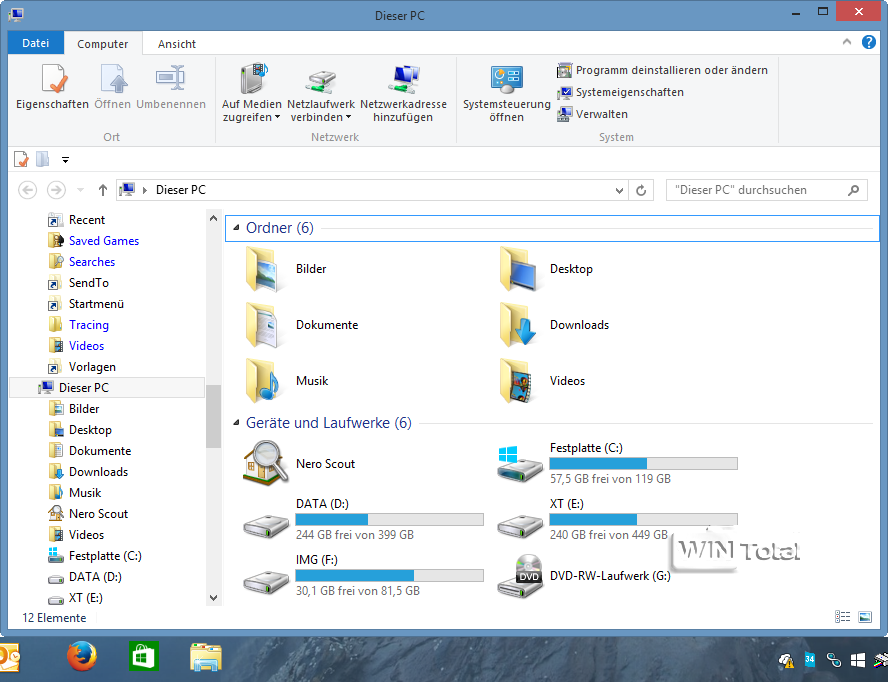Viewport: 888px width, 682px height.
Task: Open Firefox from the taskbar
Action: pos(82,656)
